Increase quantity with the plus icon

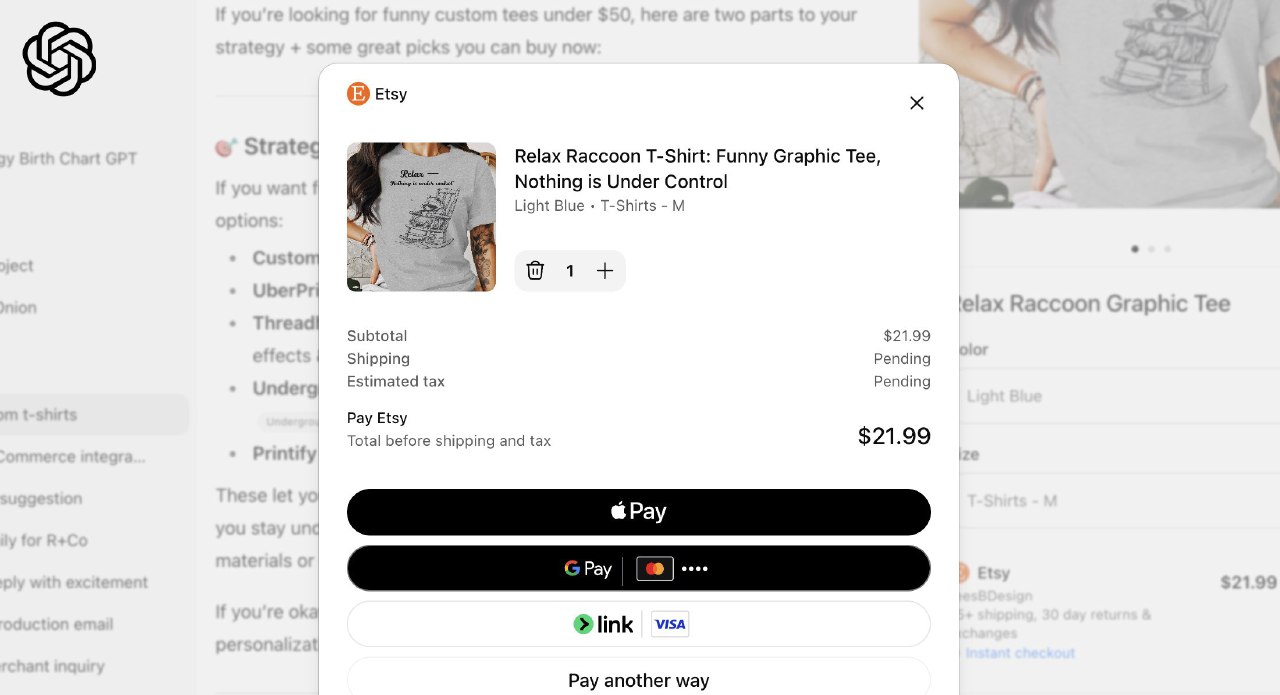point(605,271)
